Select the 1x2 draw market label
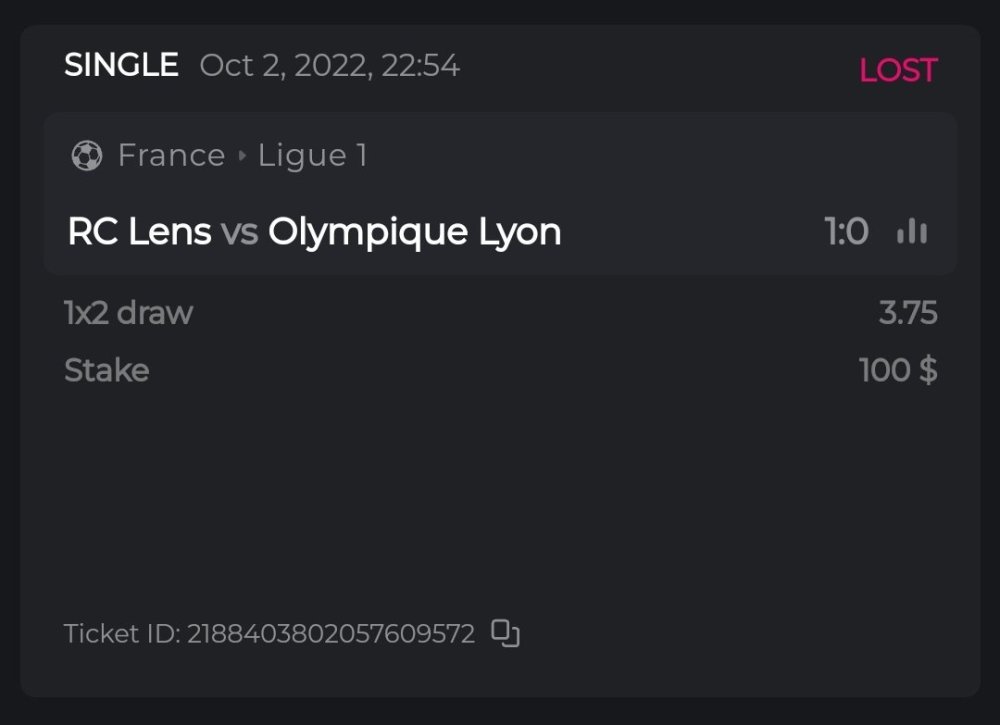 (128, 313)
